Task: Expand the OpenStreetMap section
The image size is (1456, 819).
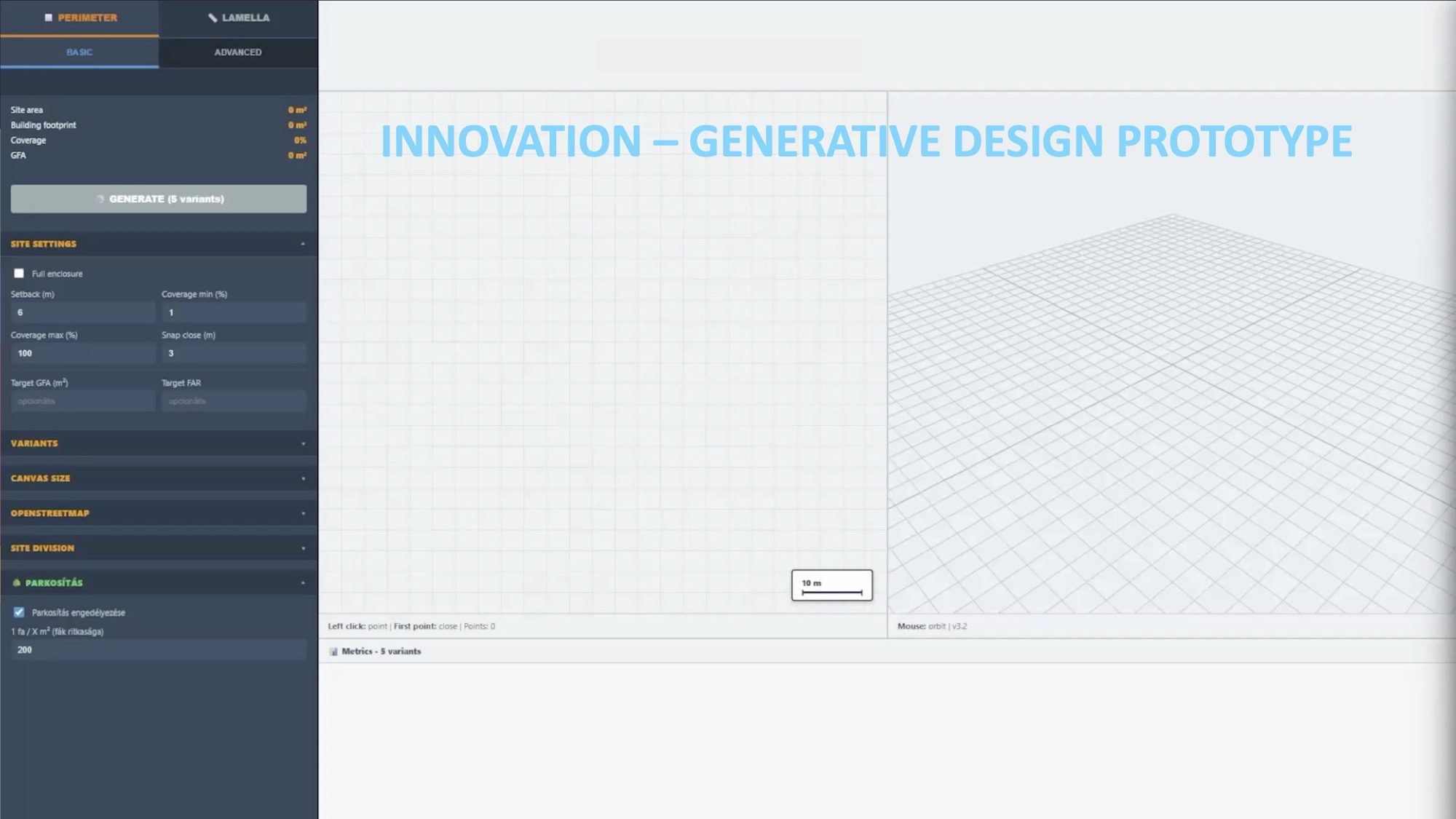Action: tap(303, 513)
